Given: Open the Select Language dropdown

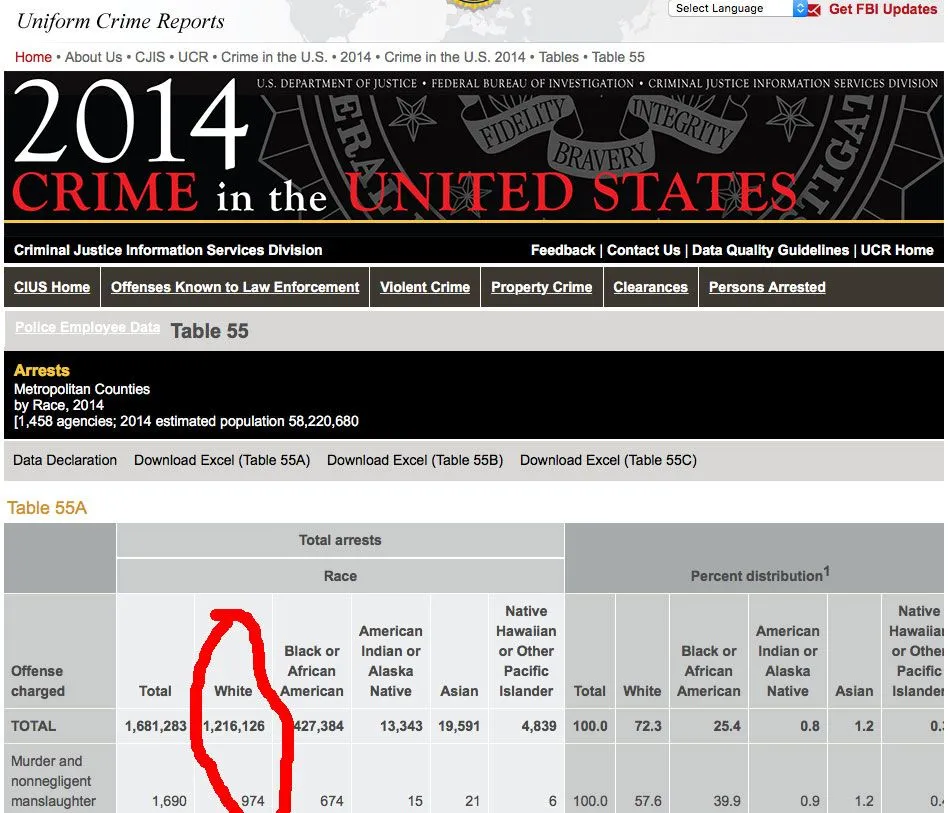Looking at the screenshot, I should coord(739,9).
